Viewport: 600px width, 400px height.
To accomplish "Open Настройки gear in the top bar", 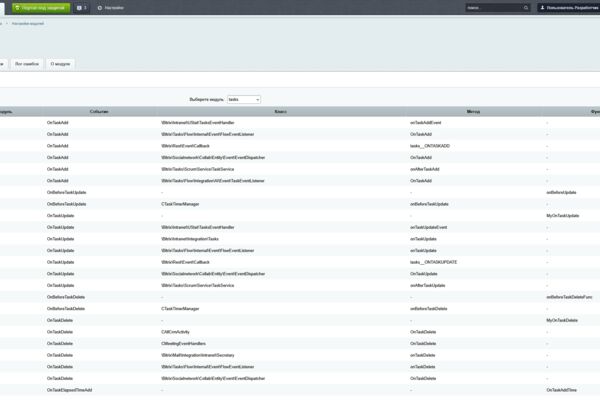I will tap(111, 8).
